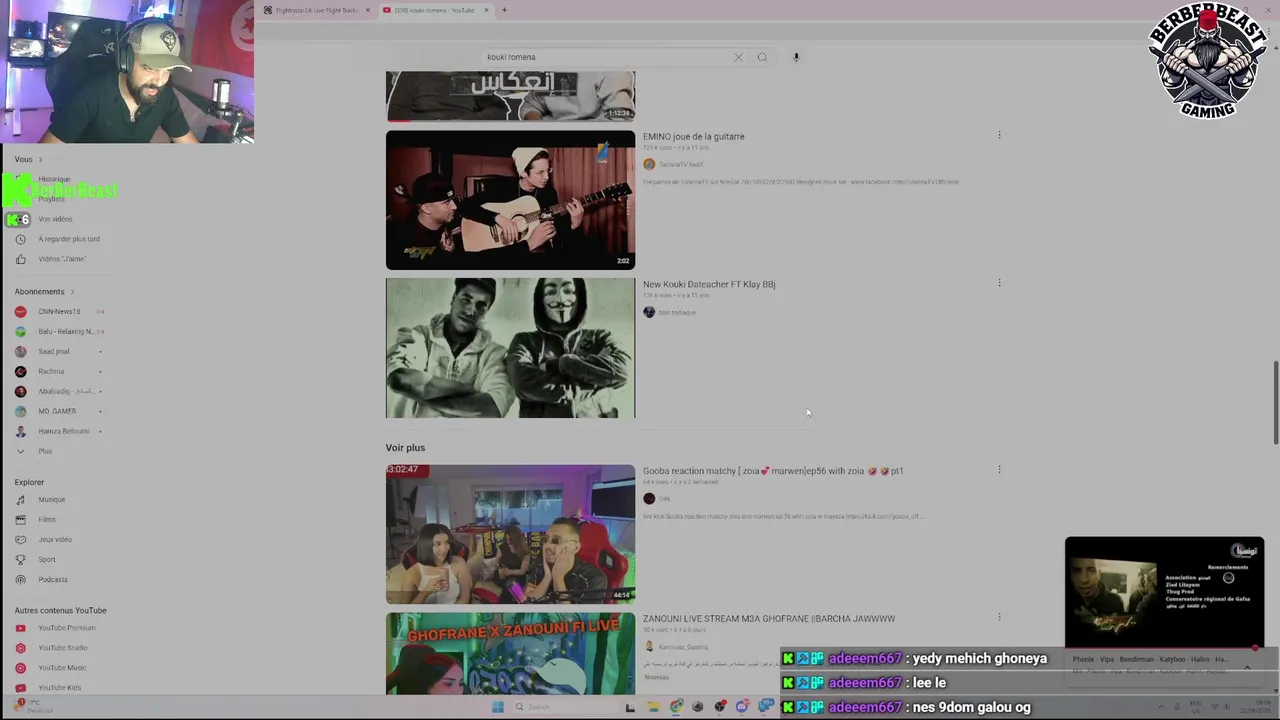This screenshot has width=1280, height=720.
Task: Open Gooba reaction matchy title link
Action: [x=773, y=471]
